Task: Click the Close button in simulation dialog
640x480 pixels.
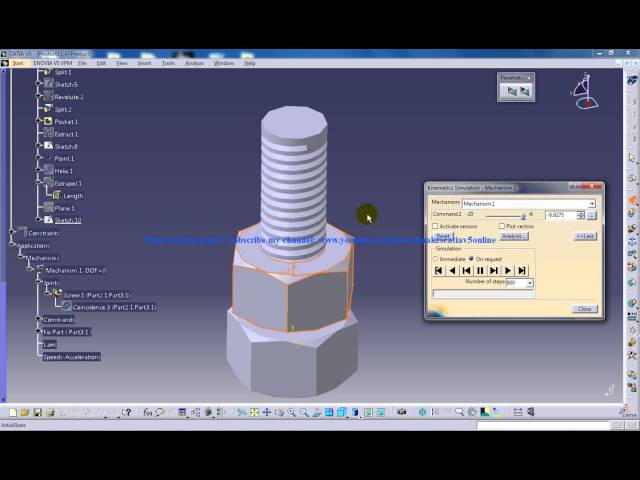Action: coord(585,309)
